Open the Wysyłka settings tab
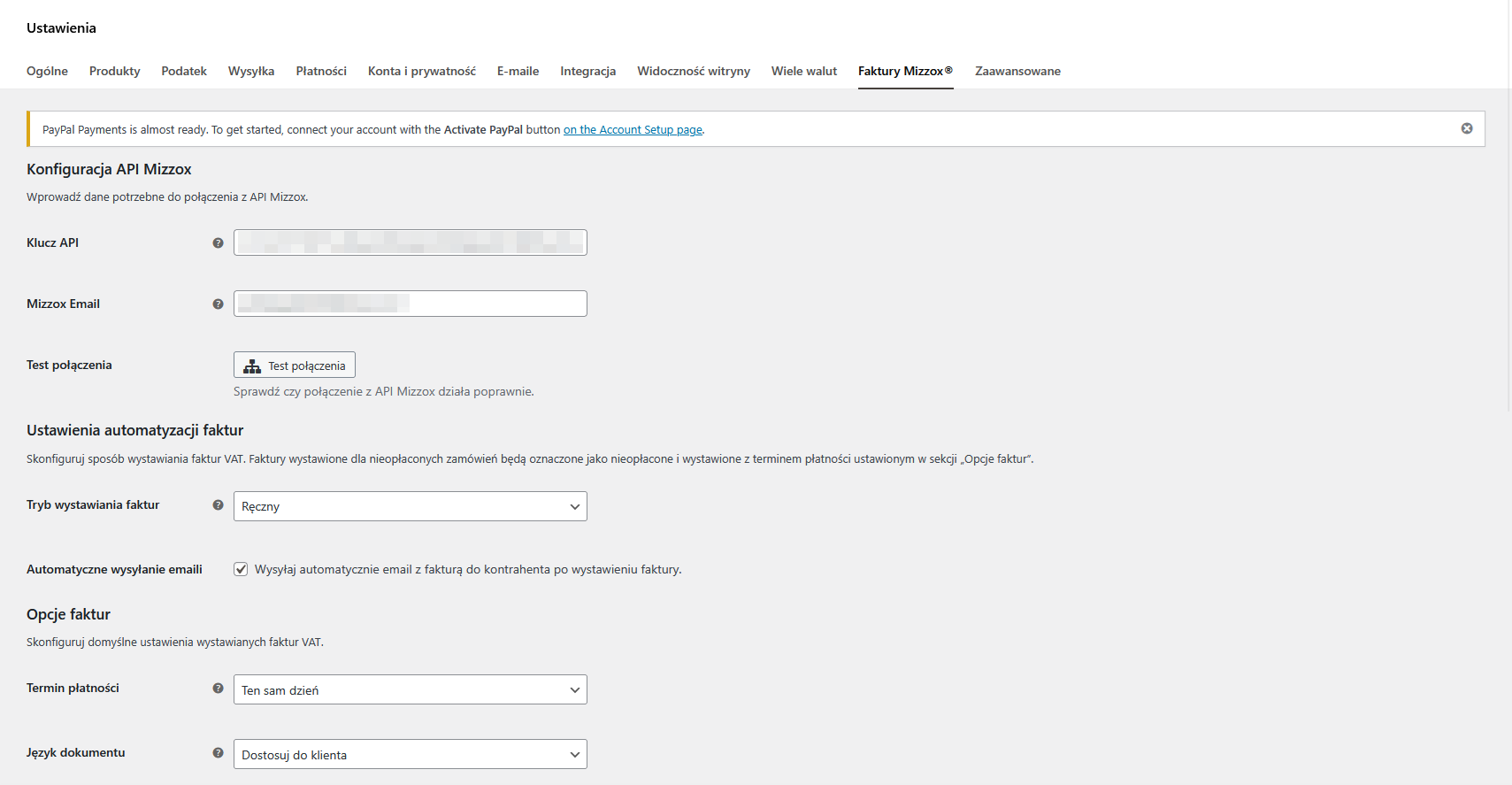The height and width of the screenshot is (785, 1512). [x=251, y=71]
